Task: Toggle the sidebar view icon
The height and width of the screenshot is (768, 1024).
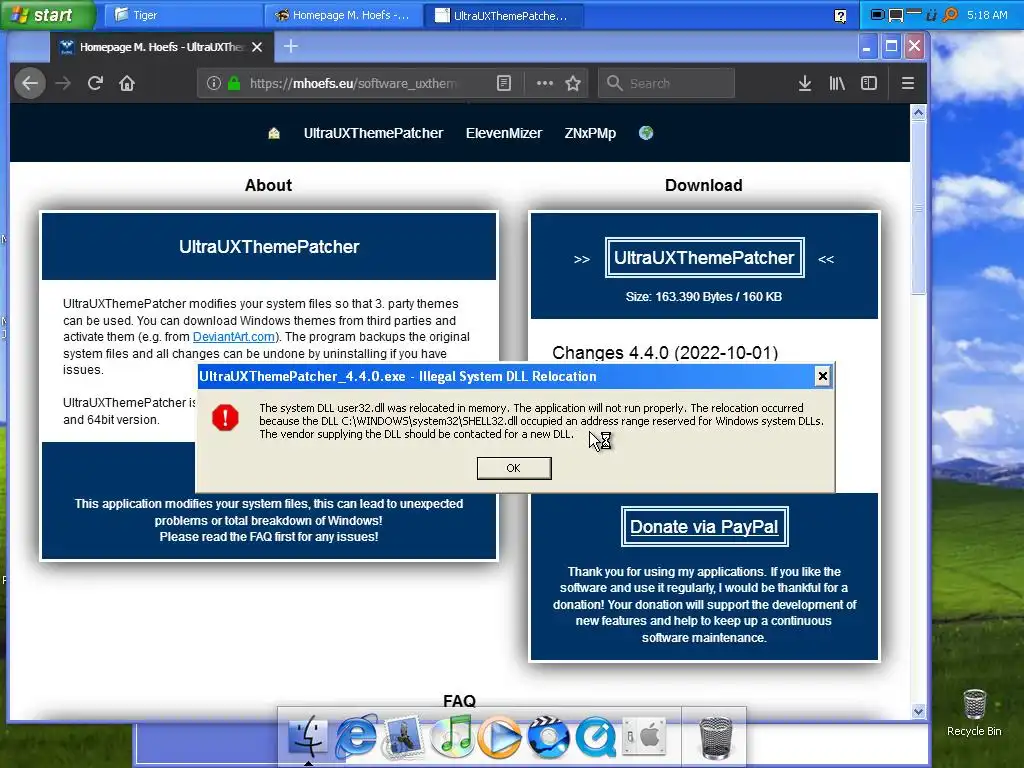Action: point(869,83)
